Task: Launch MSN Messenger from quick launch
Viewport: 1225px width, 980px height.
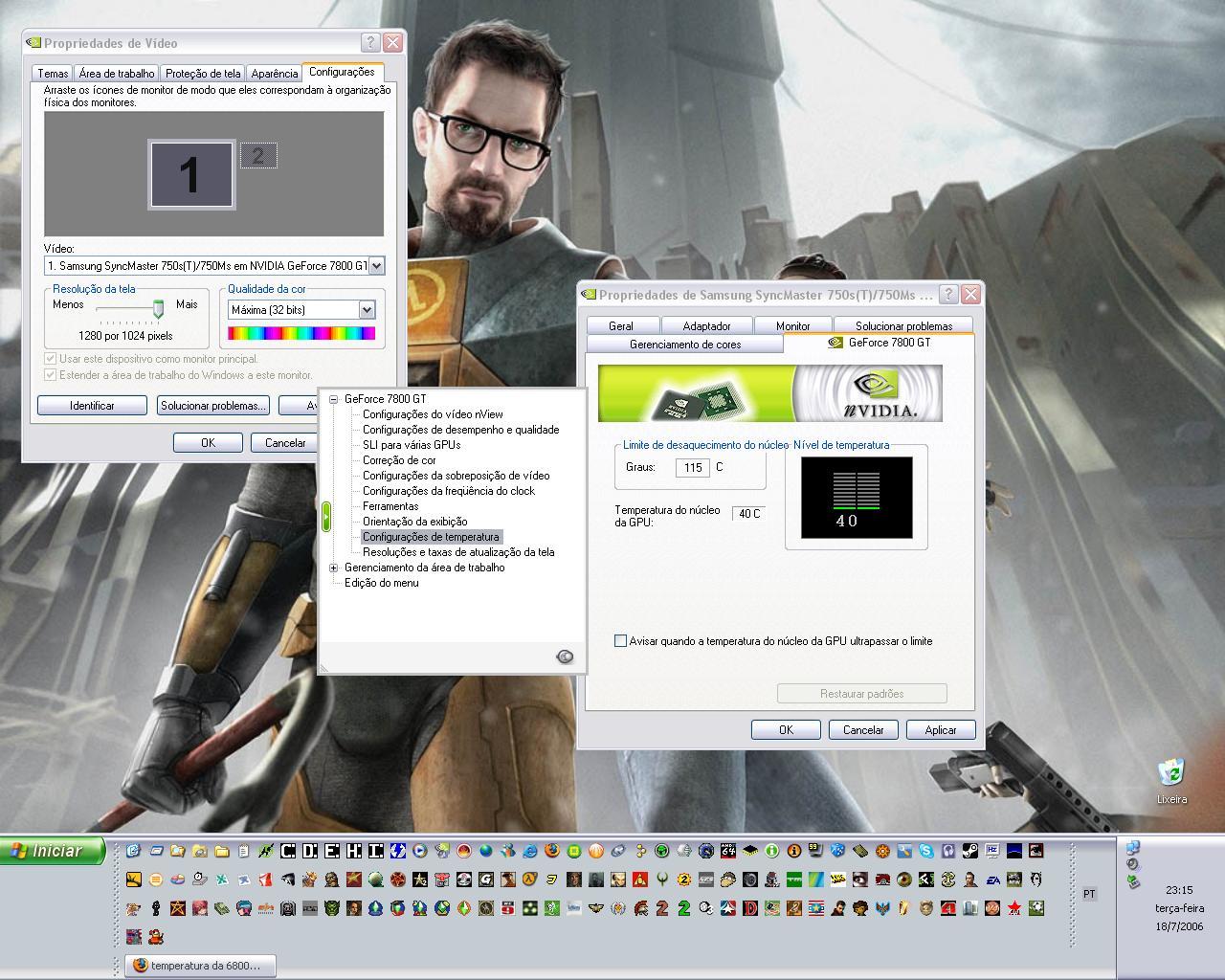Action: pos(507,851)
